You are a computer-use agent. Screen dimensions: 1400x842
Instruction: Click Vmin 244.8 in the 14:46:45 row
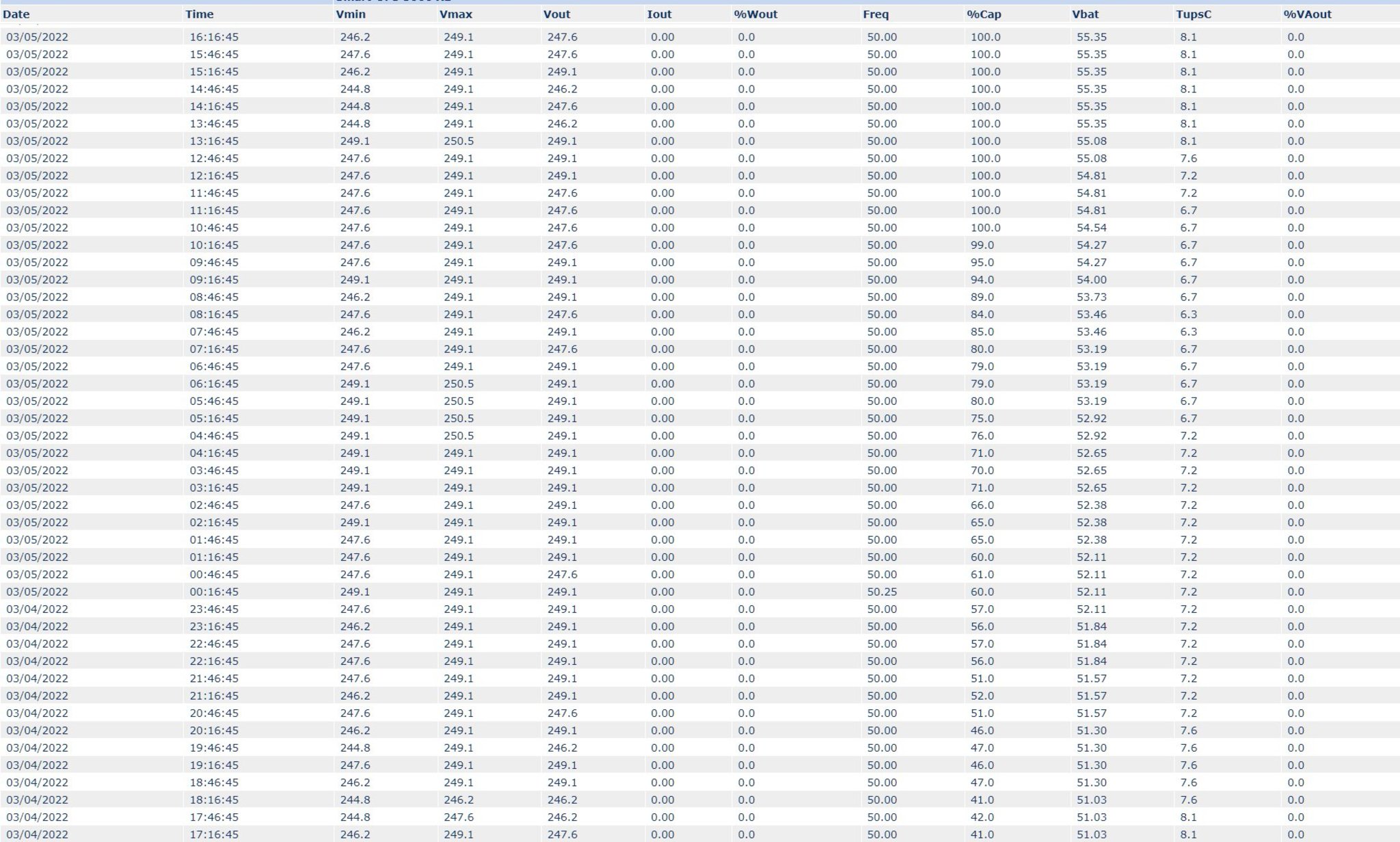pyautogui.click(x=355, y=89)
